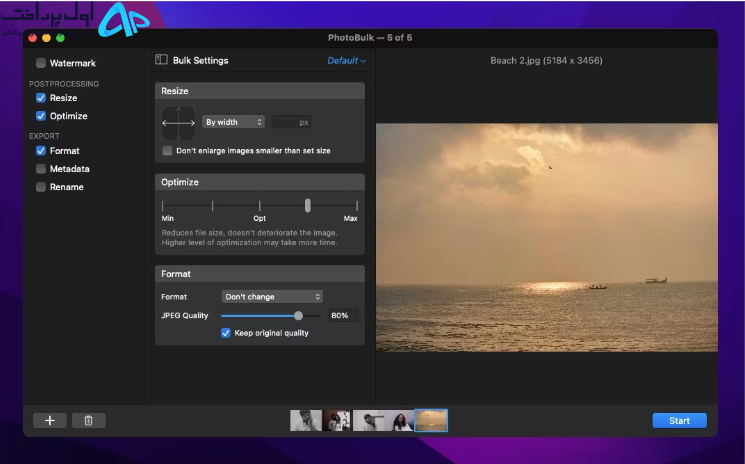Click the plus icon to add images
The width and height of the screenshot is (745, 464).
pos(50,420)
